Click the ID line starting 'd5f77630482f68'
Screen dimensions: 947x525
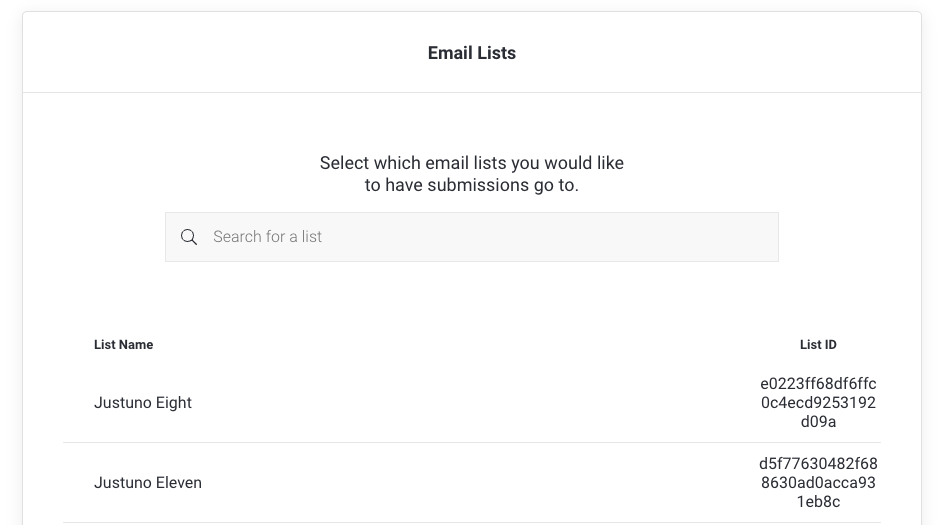pos(818,463)
